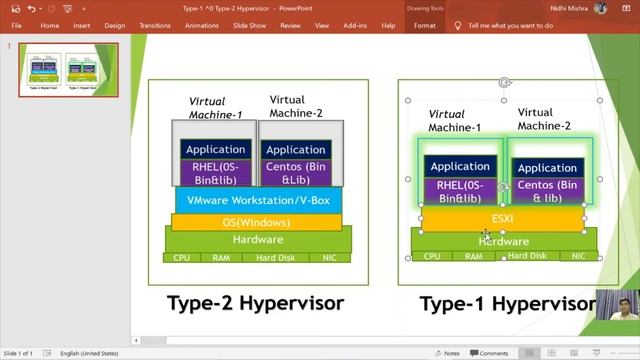The width and height of the screenshot is (640, 360).
Task: Click the 'Virtual Machine-2' label in Type-1 diagram
Action: pos(544,119)
